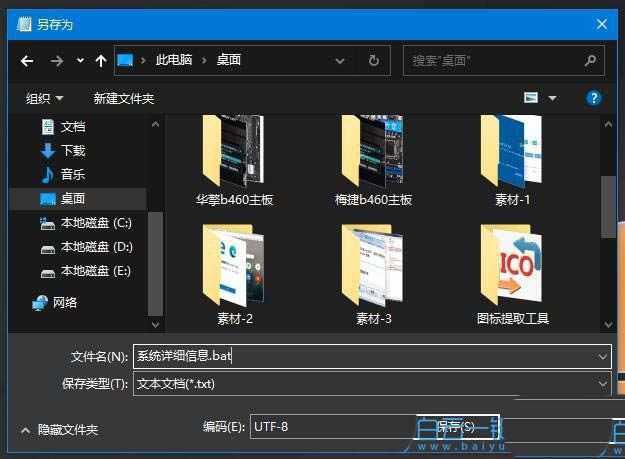Click the Back navigation arrow
This screenshot has height=459, width=625.
pyautogui.click(x=27, y=61)
